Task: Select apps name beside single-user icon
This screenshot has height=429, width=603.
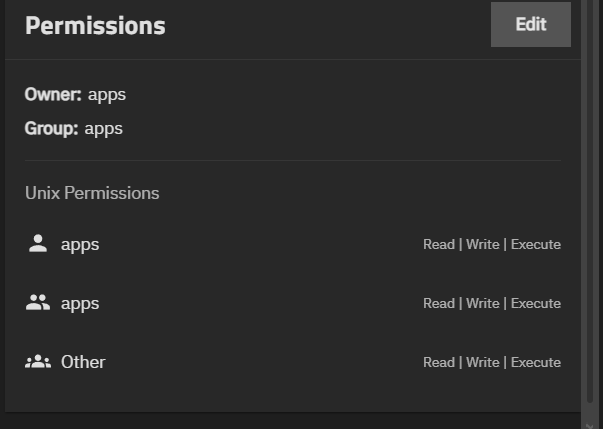Action: coord(80,244)
